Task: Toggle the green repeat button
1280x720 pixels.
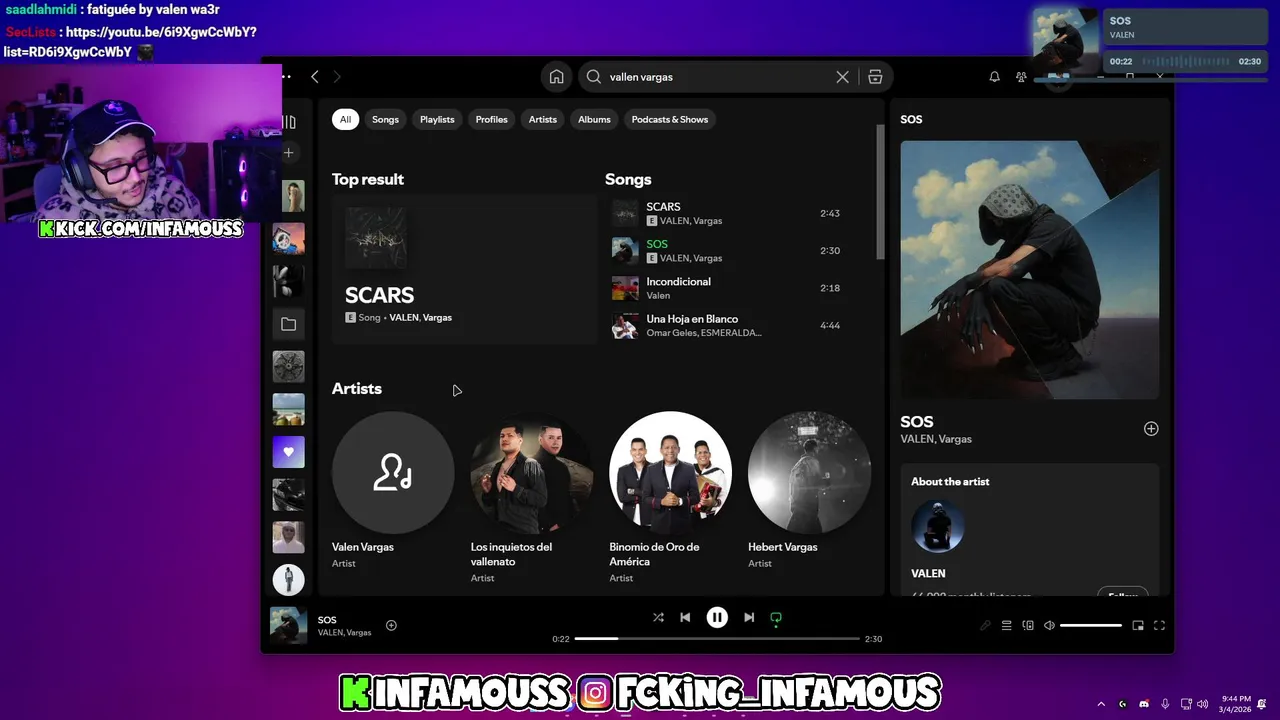Action: click(x=776, y=618)
